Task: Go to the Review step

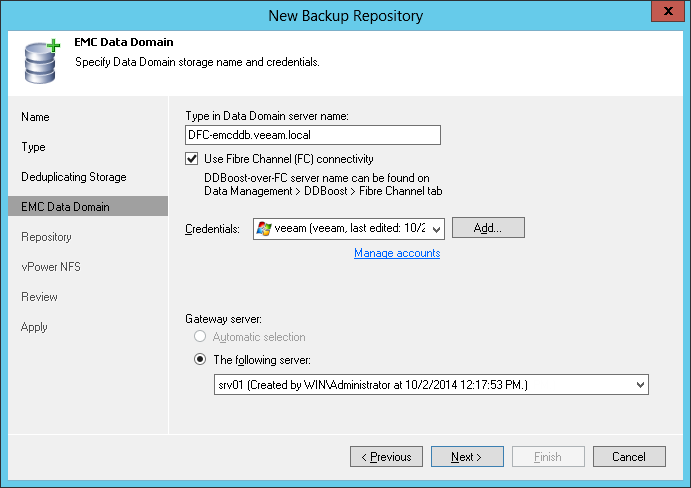Action: pos(39,297)
